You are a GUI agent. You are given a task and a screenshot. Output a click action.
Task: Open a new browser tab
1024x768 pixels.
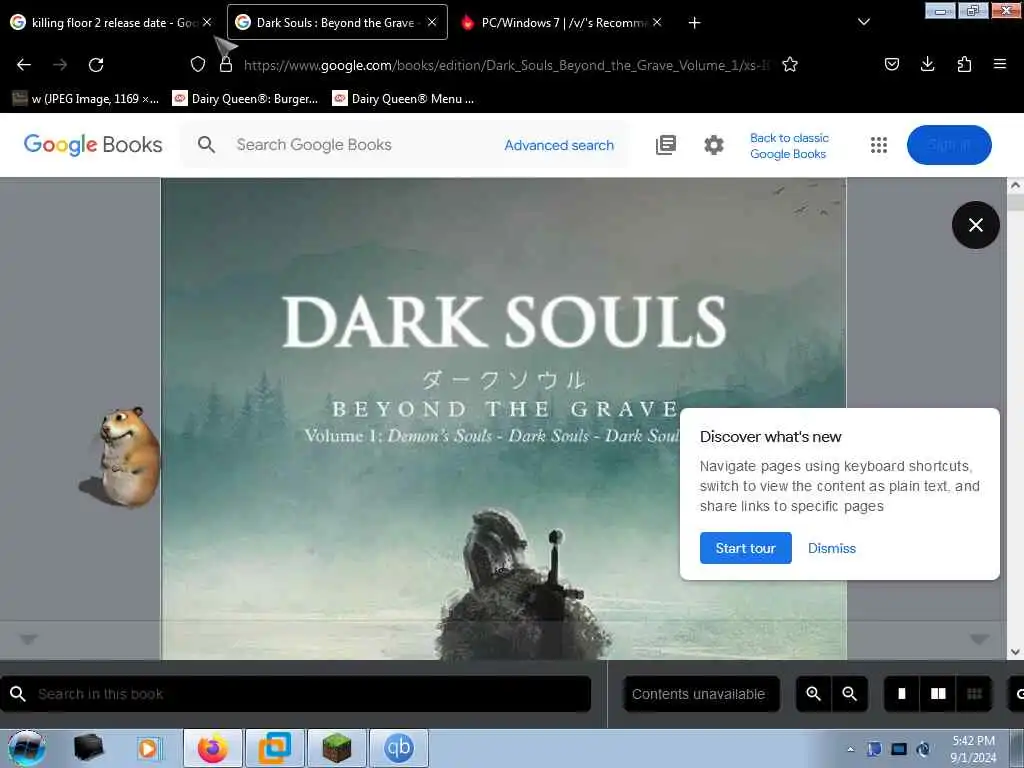[x=694, y=23]
